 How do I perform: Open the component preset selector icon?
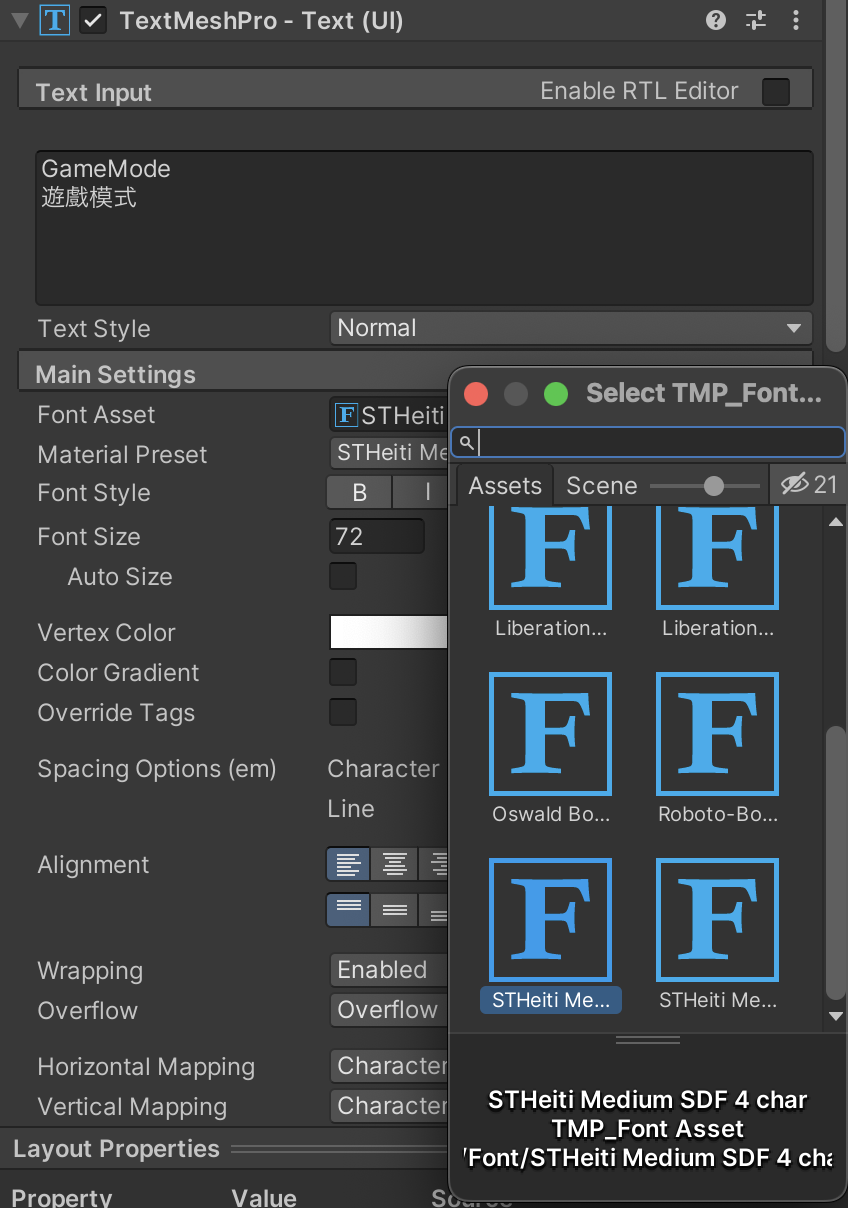pos(756,20)
